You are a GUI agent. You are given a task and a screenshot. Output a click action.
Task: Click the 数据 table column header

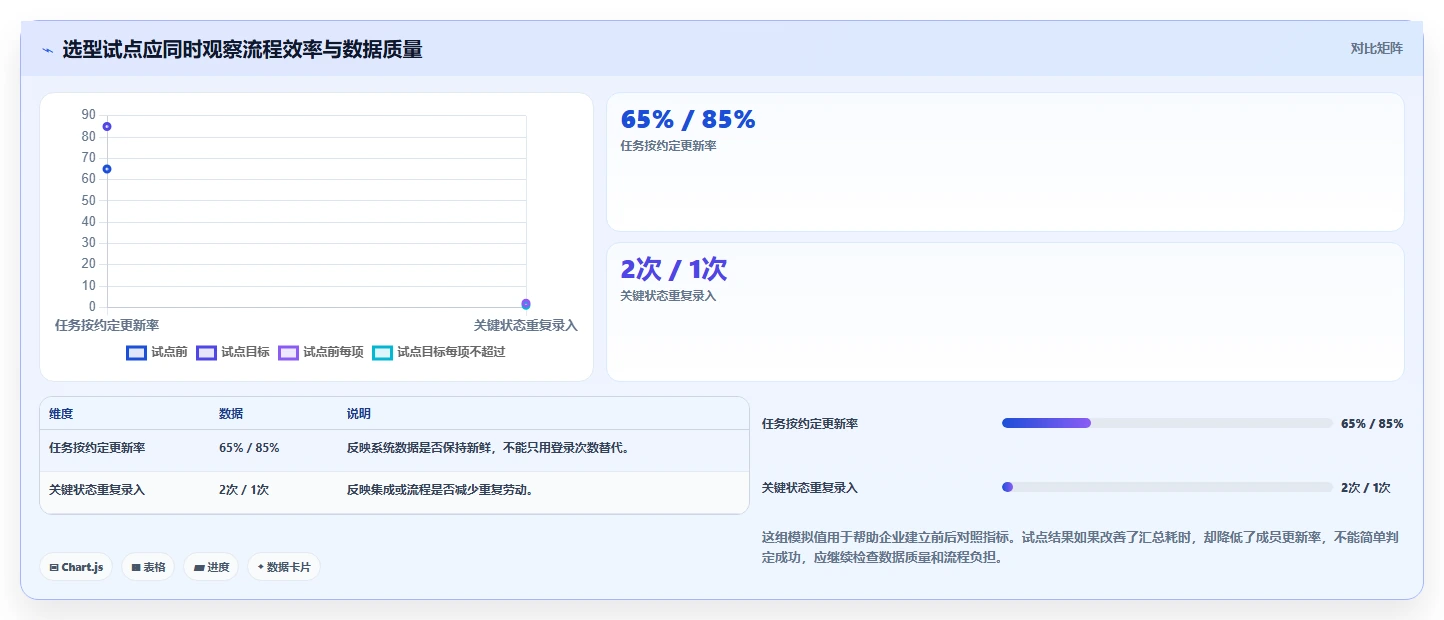click(x=231, y=414)
